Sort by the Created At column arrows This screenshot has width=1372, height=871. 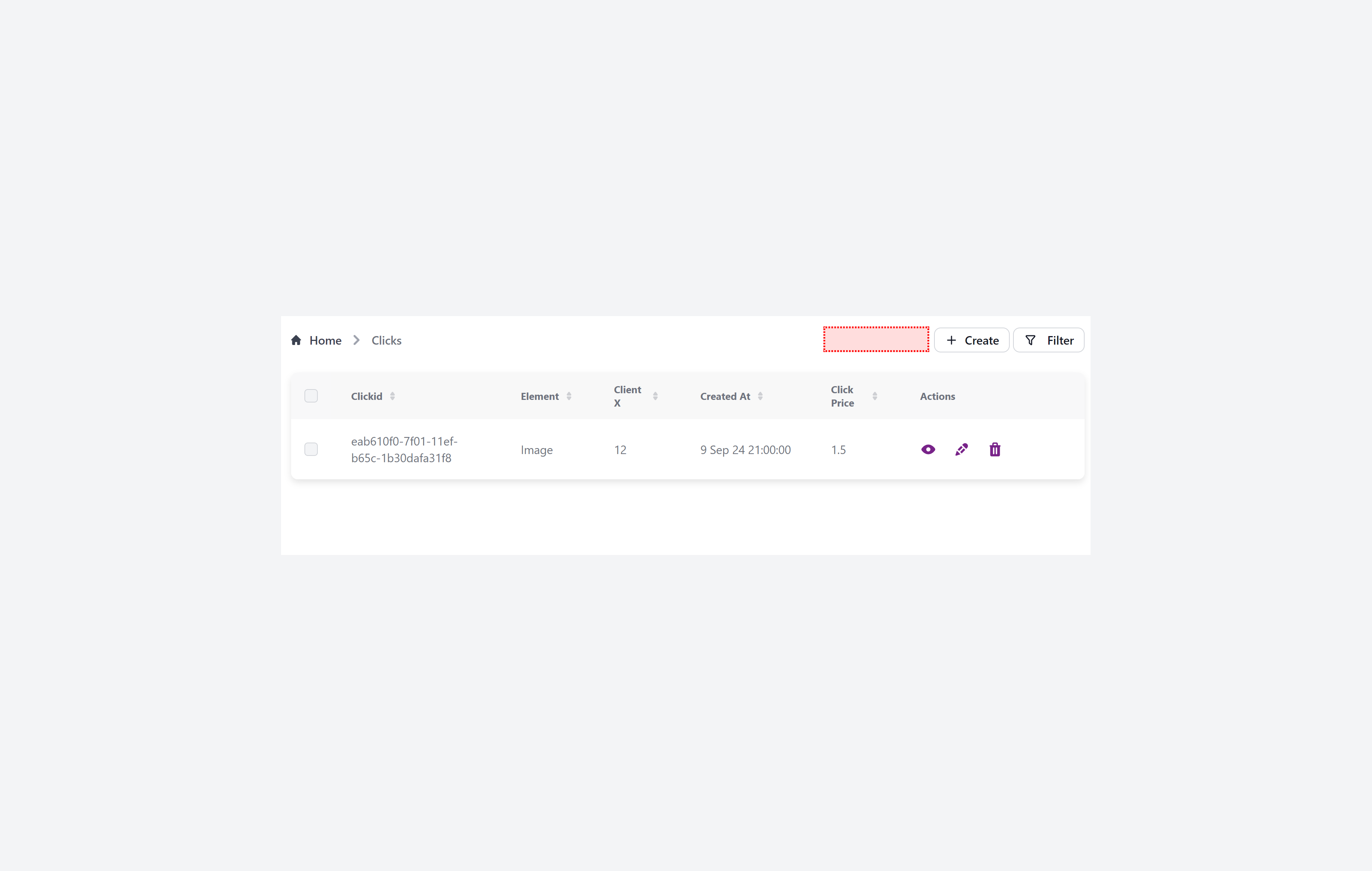point(760,396)
